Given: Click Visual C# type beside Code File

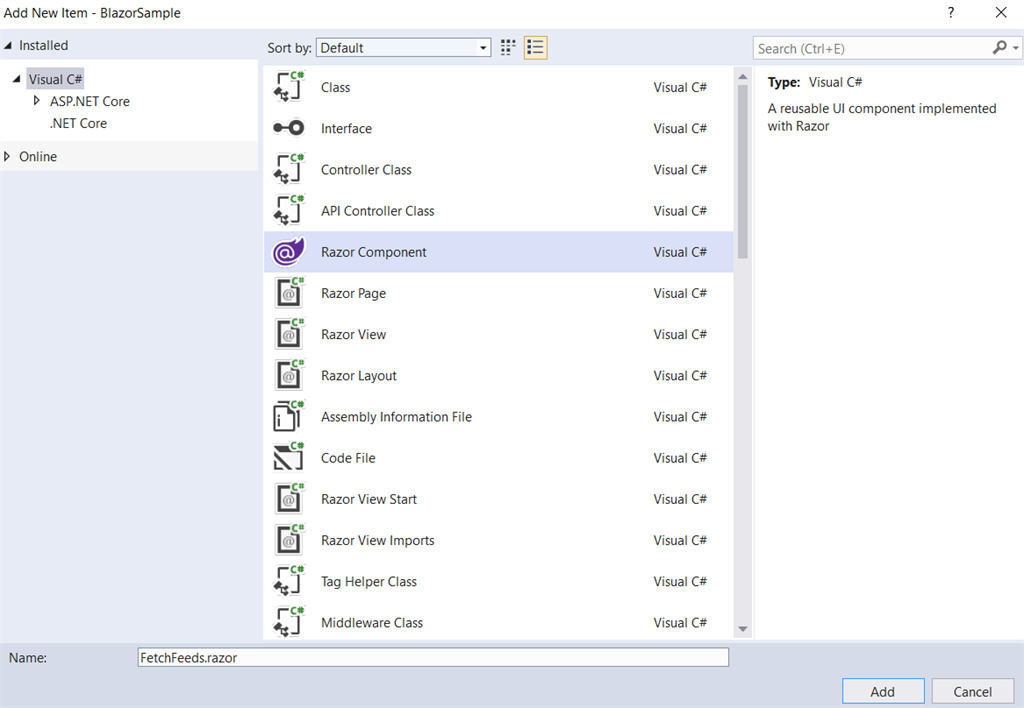Looking at the screenshot, I should pos(680,458).
